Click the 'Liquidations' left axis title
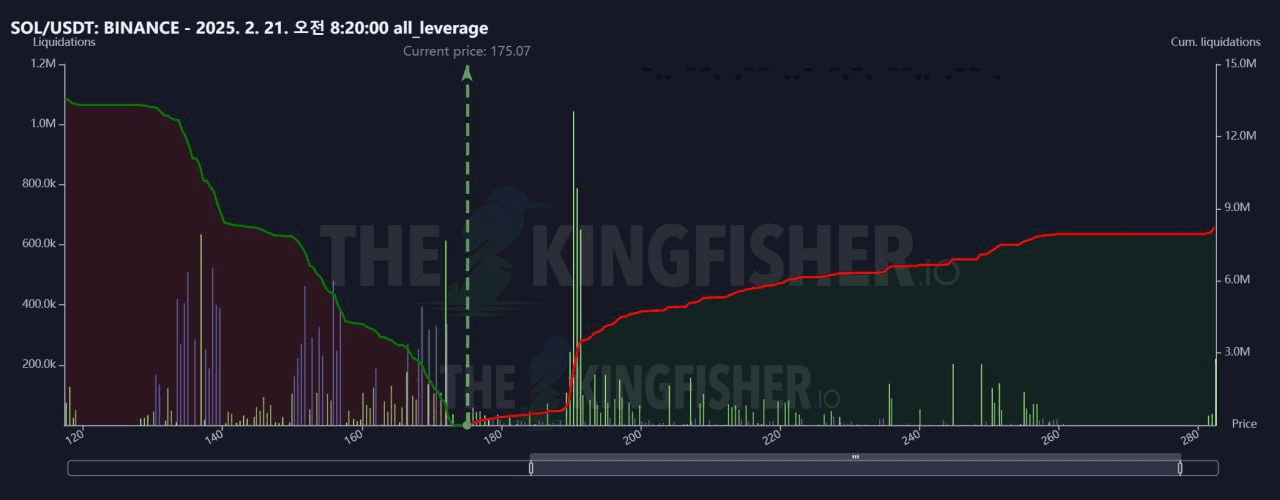The width and height of the screenshot is (1280, 500). pos(64,42)
